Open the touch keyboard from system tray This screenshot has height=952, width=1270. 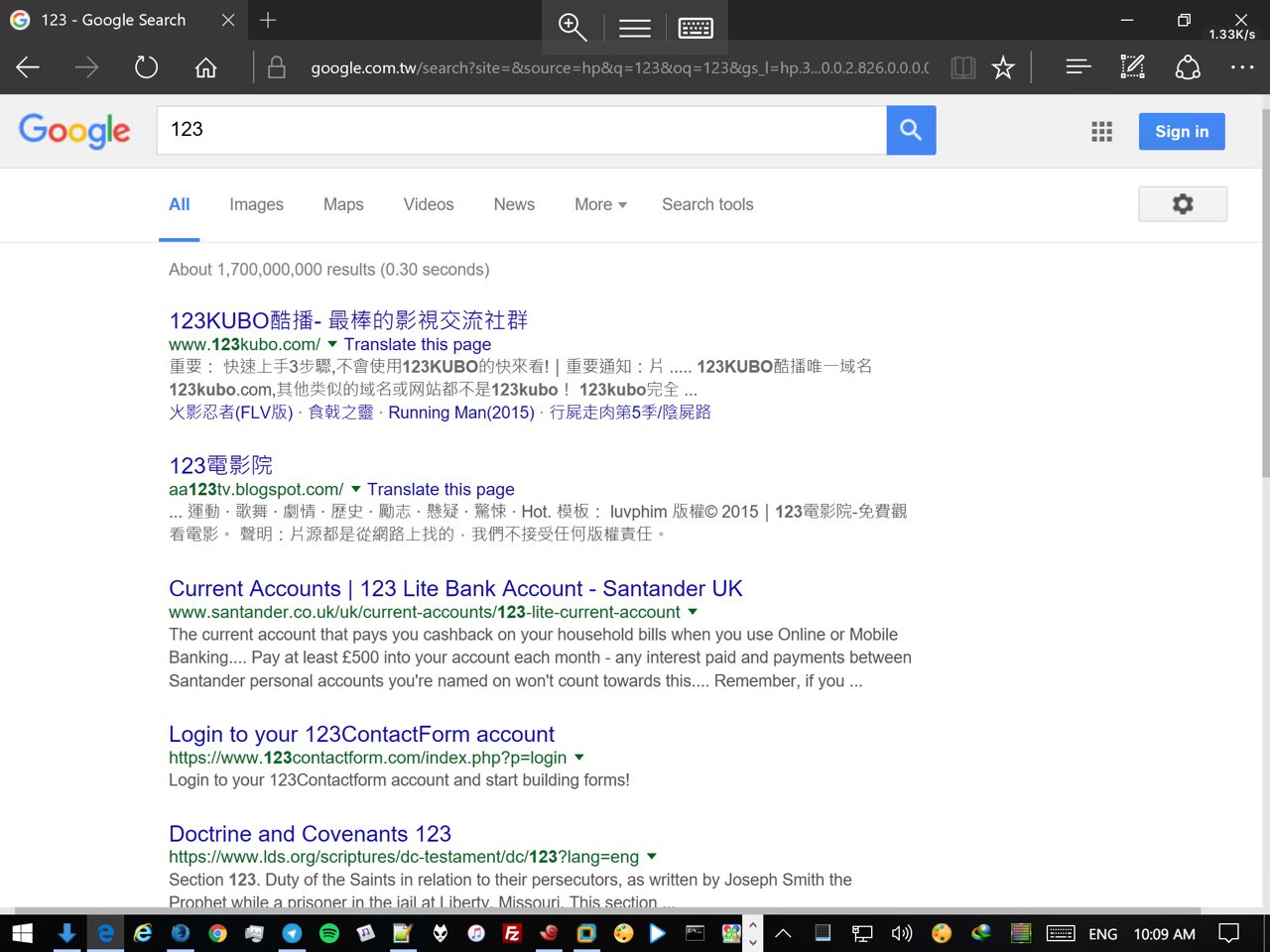coord(1061,933)
